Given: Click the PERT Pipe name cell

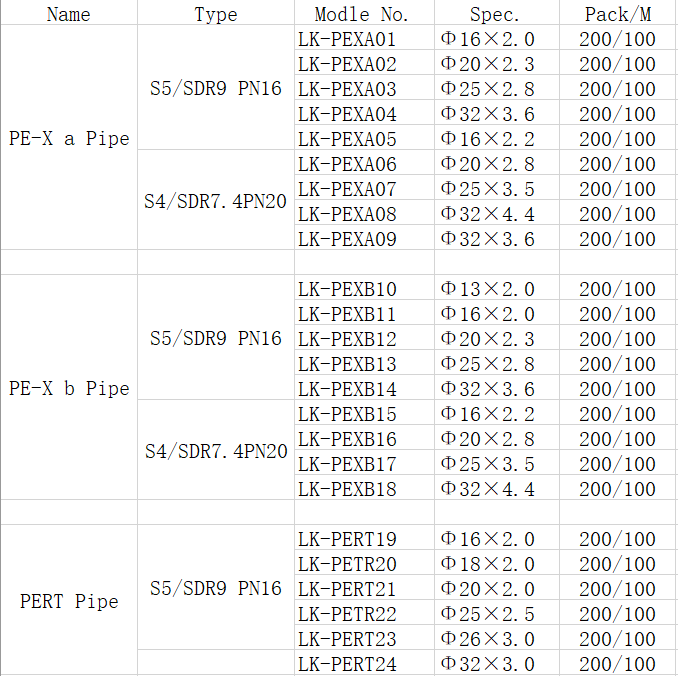Looking at the screenshot, I should pos(69,600).
